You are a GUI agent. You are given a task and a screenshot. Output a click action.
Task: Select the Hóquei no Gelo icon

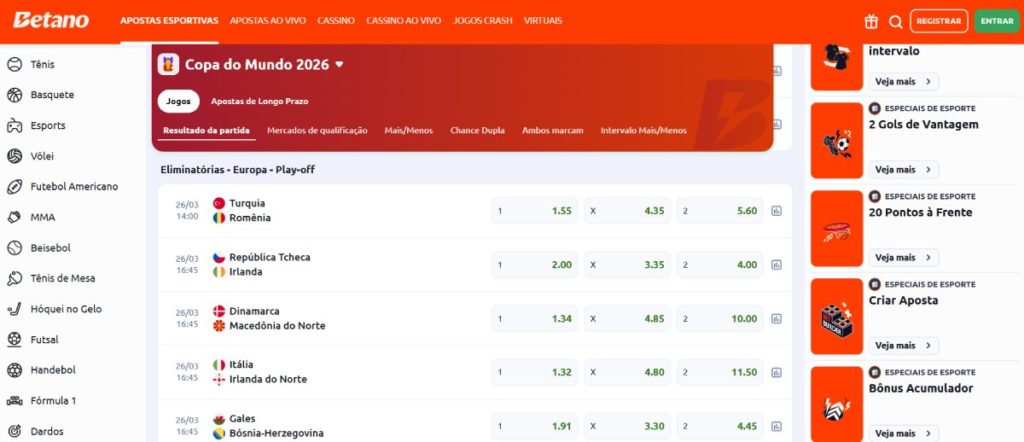click(x=14, y=309)
